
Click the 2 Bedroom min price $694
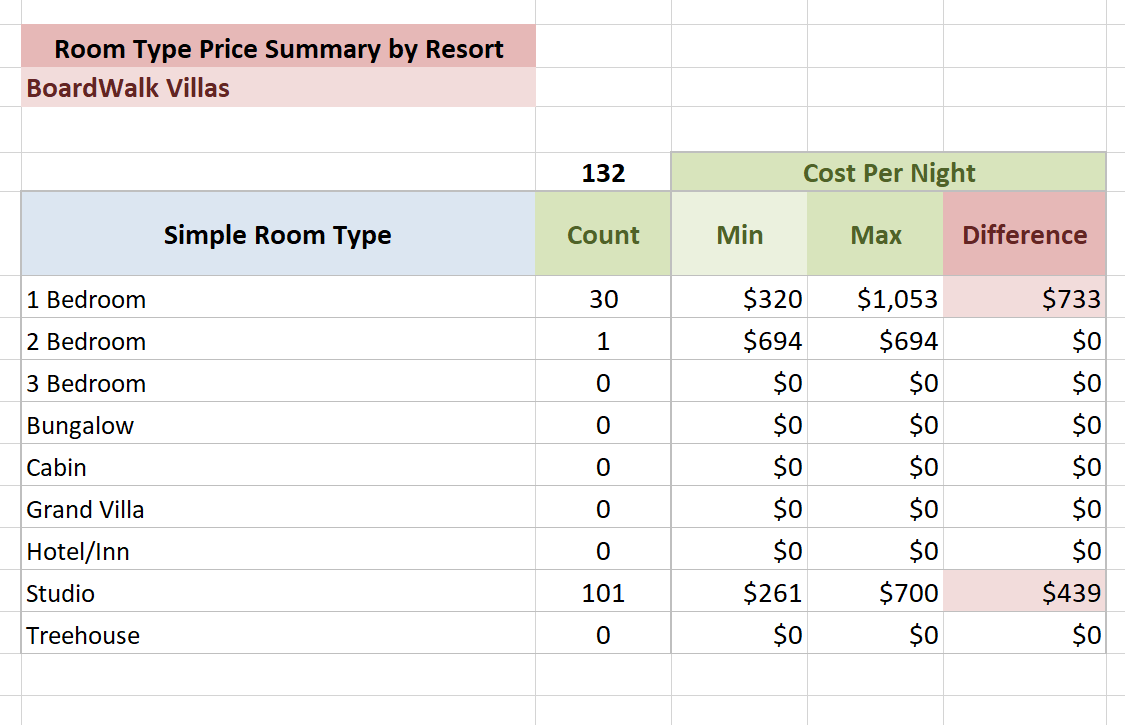click(772, 341)
